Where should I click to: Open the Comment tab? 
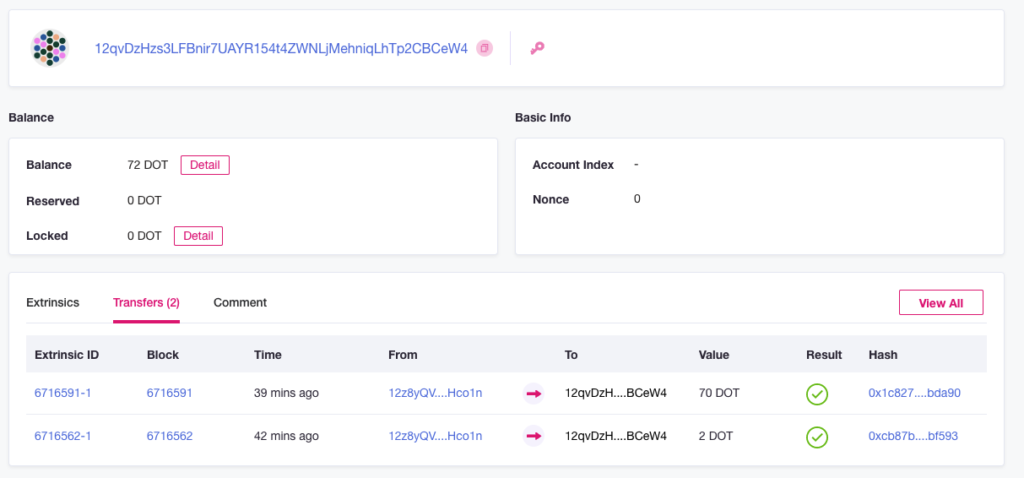tap(240, 302)
